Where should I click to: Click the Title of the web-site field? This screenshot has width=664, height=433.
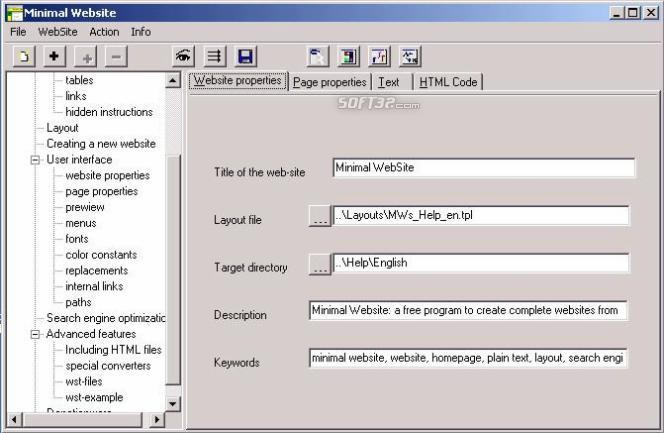(x=484, y=168)
